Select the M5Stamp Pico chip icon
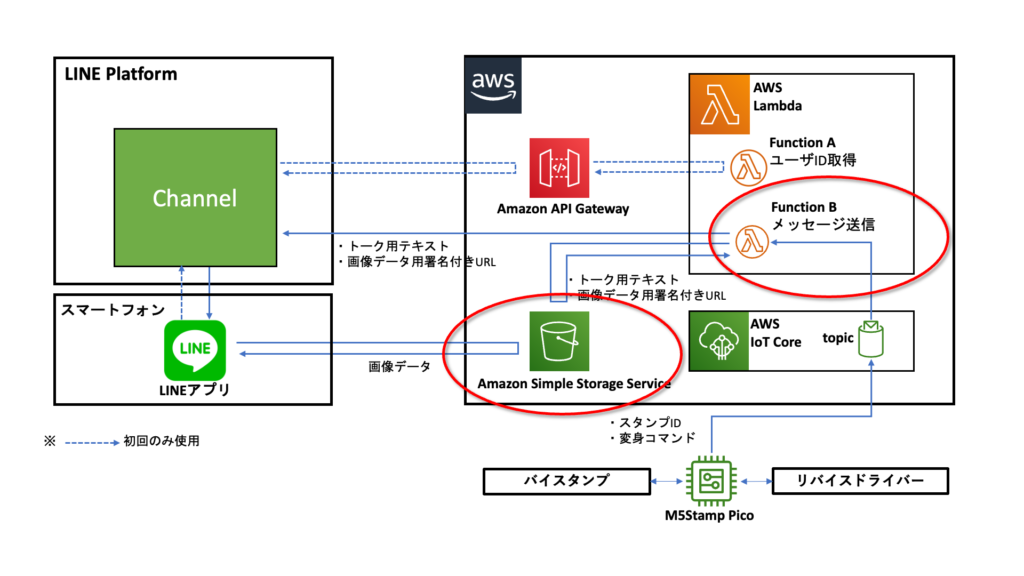This screenshot has width=1024, height=576. point(712,481)
